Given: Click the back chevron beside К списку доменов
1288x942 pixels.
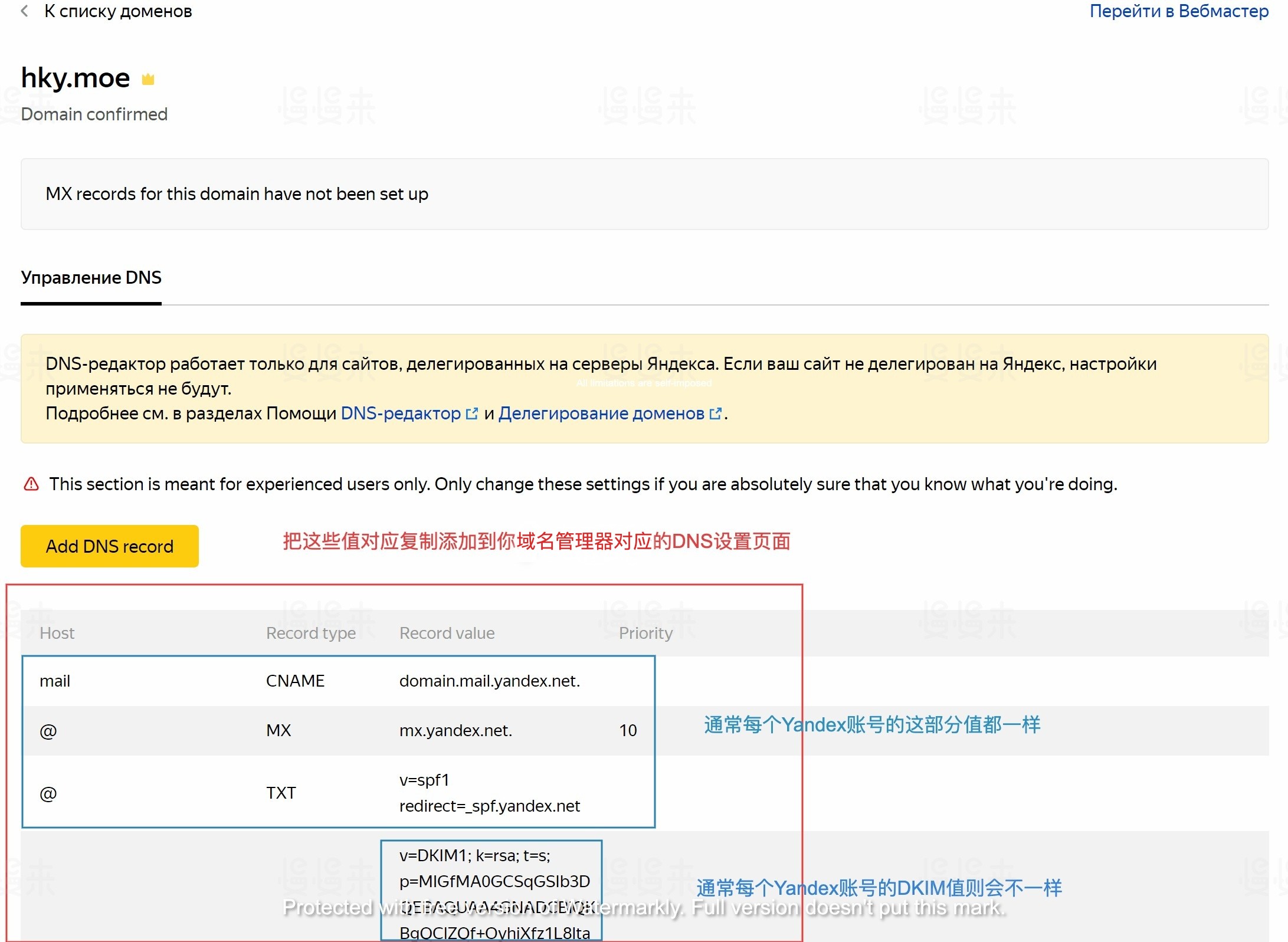Looking at the screenshot, I should click(x=25, y=11).
